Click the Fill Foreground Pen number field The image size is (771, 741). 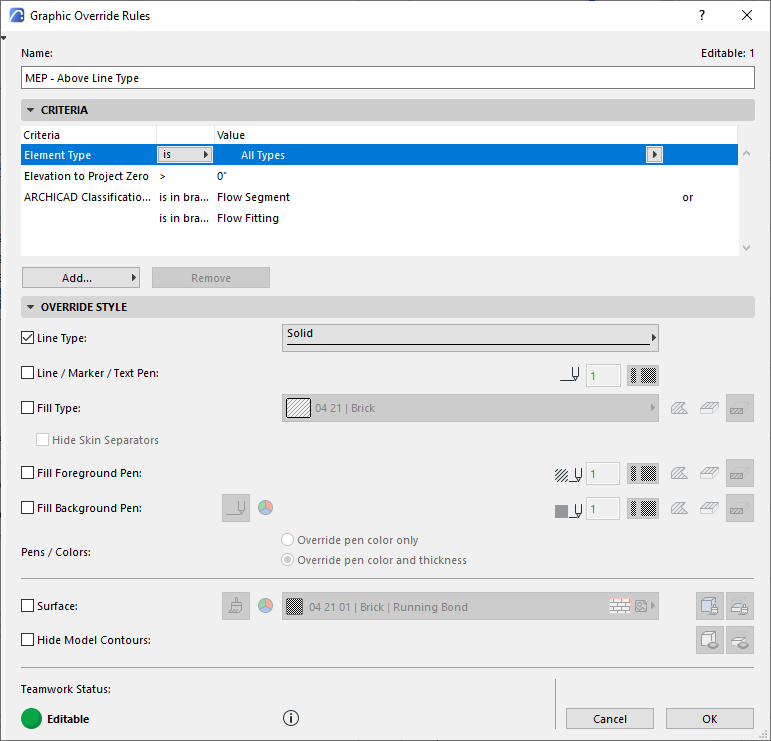(603, 474)
